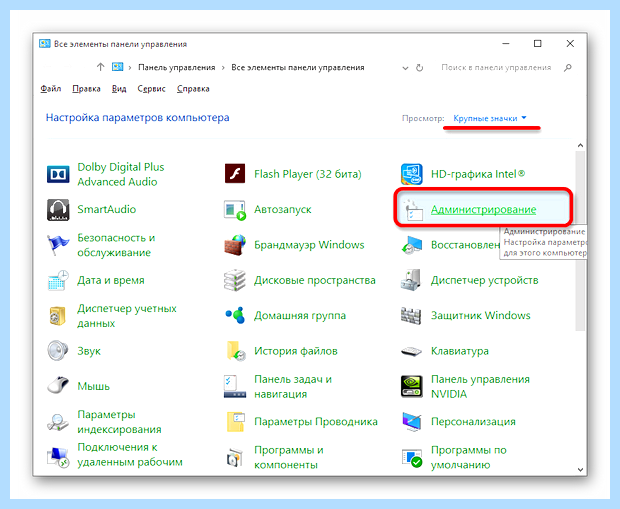This screenshot has height=509, width=620.
Task: Expand the Крупные значки view dropdown
Action: coord(490,118)
